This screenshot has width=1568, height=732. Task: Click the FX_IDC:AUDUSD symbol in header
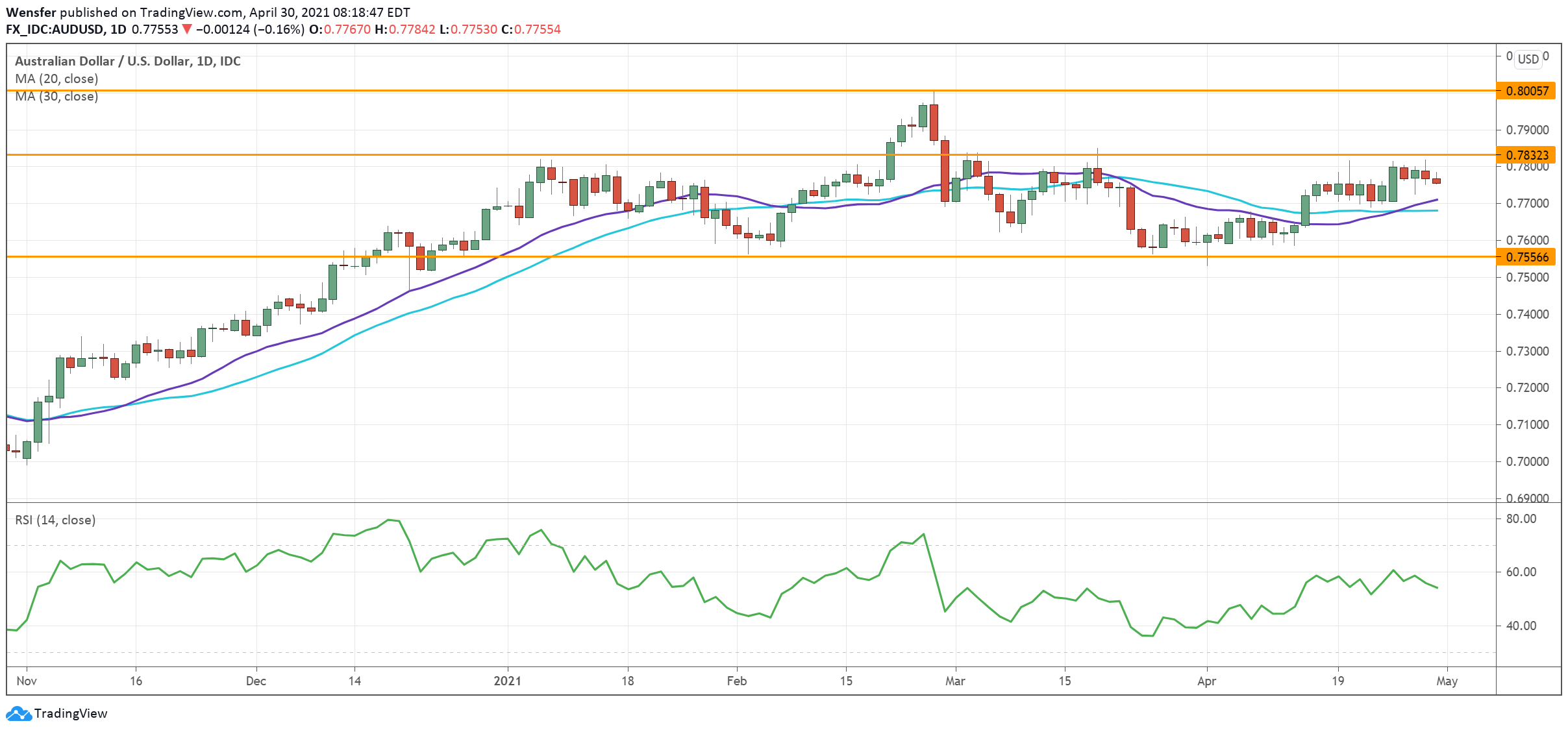[55, 29]
